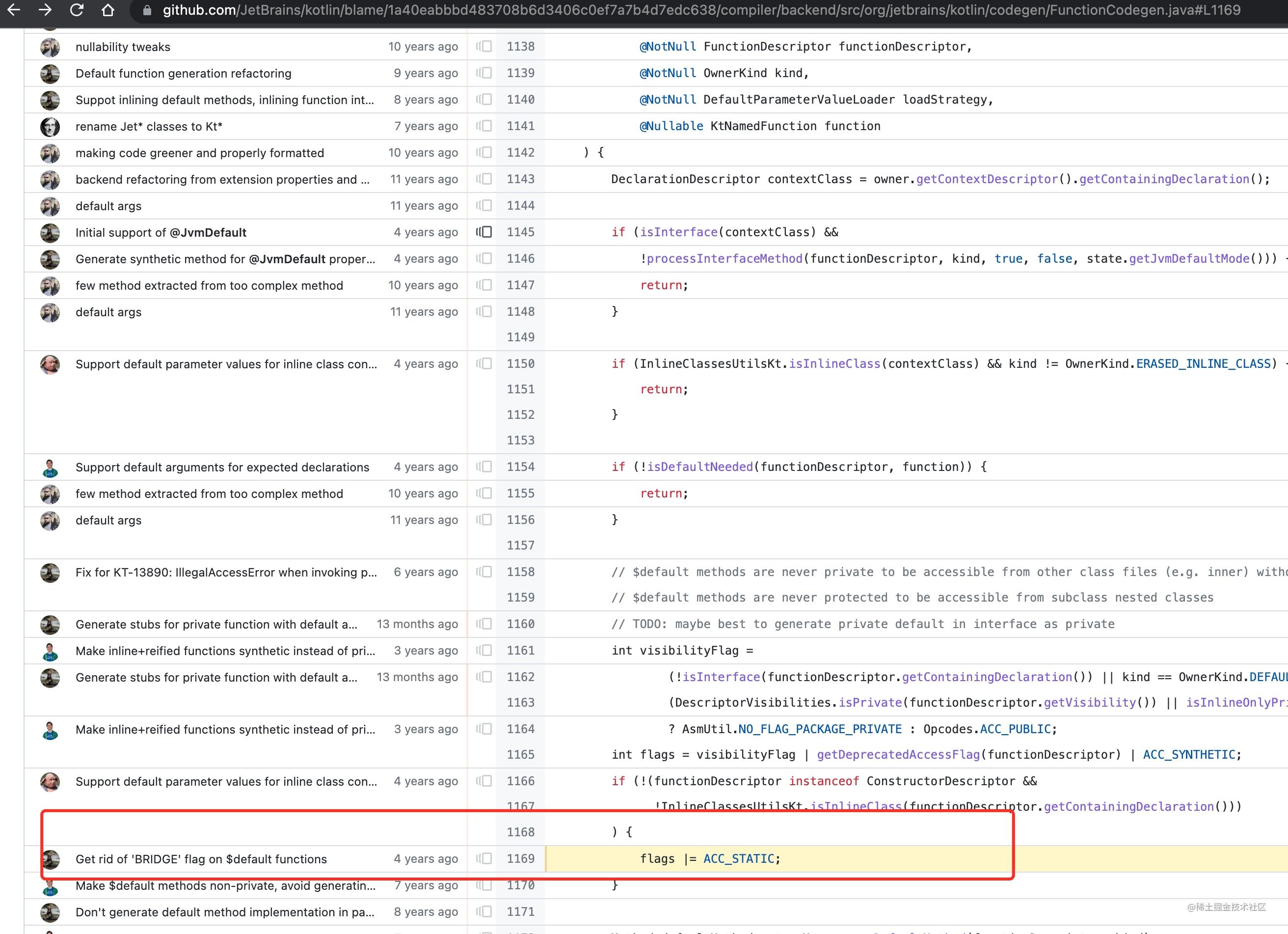The height and width of the screenshot is (934, 1288).
Task: View blame prior to change on line 1140
Action: pos(484,99)
